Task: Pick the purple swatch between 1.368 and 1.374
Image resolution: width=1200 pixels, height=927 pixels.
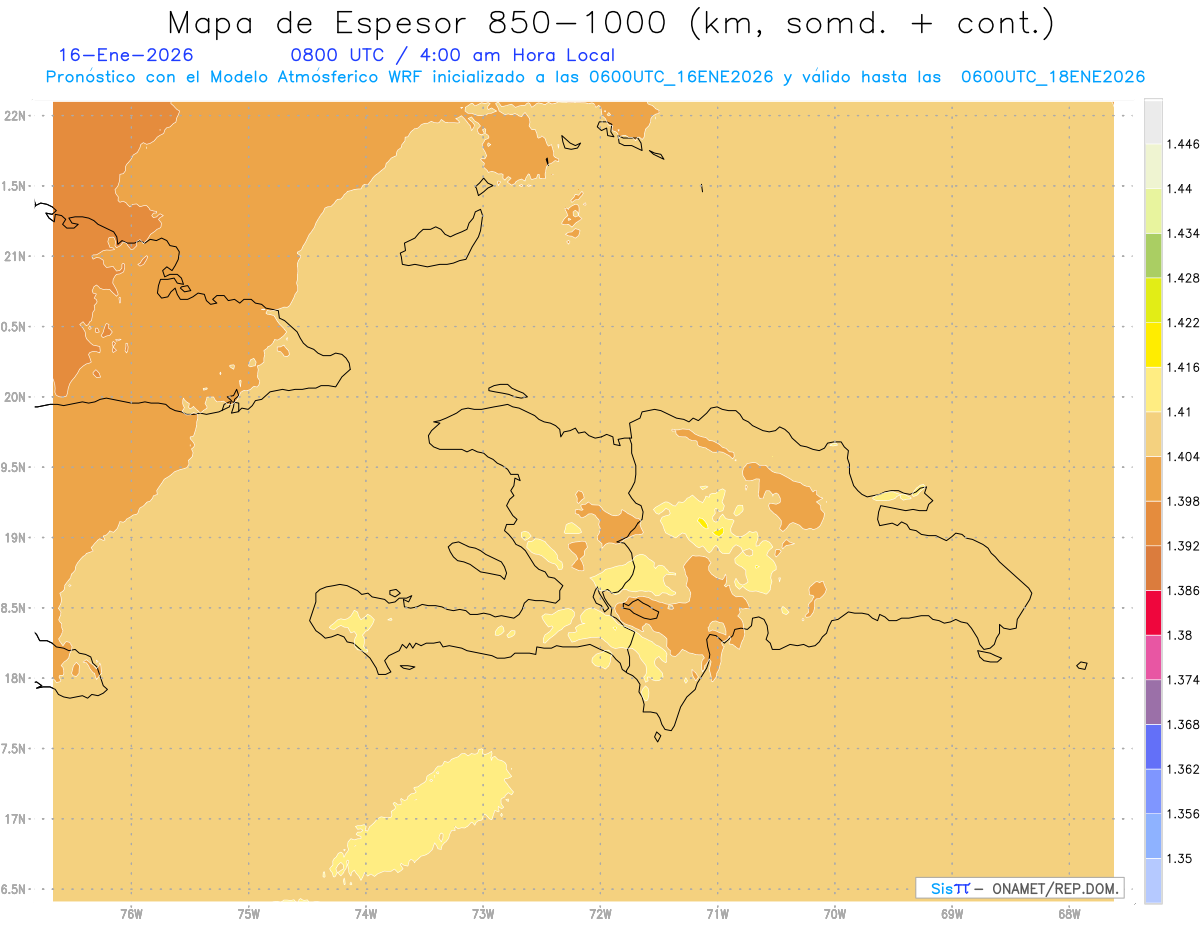Action: [x=1153, y=702]
